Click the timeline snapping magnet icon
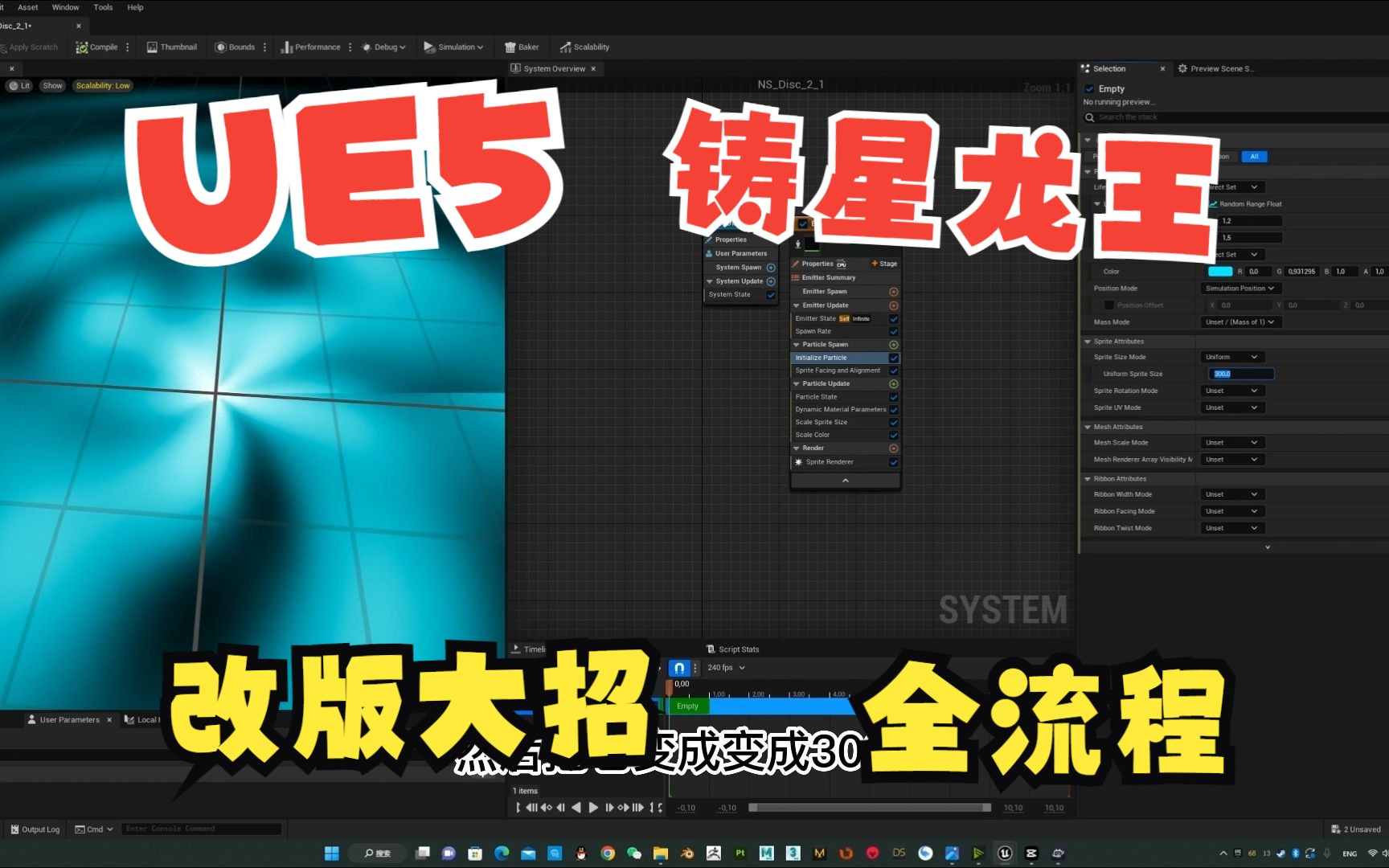The image size is (1389, 868). (679, 668)
